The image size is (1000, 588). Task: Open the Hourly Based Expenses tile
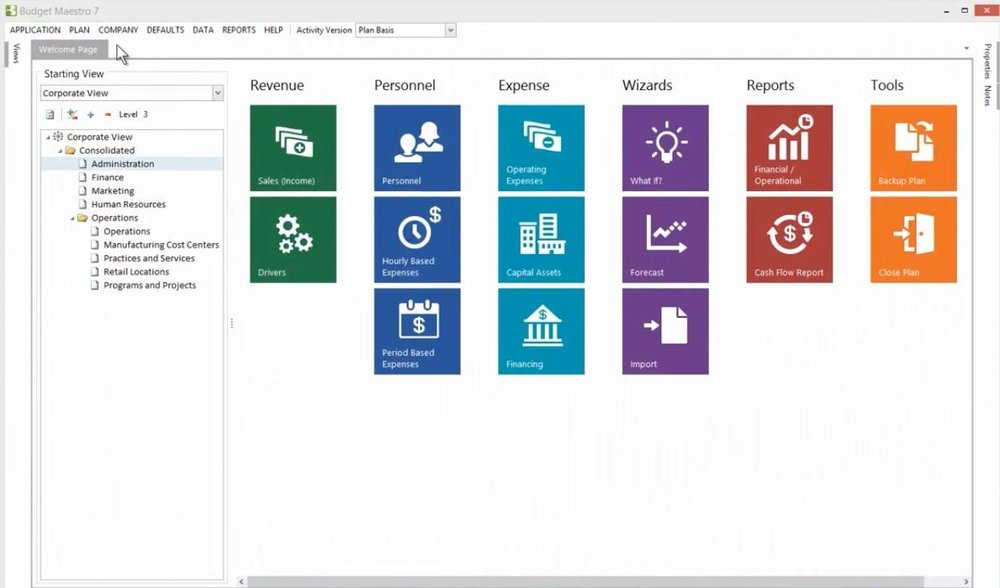(x=417, y=240)
